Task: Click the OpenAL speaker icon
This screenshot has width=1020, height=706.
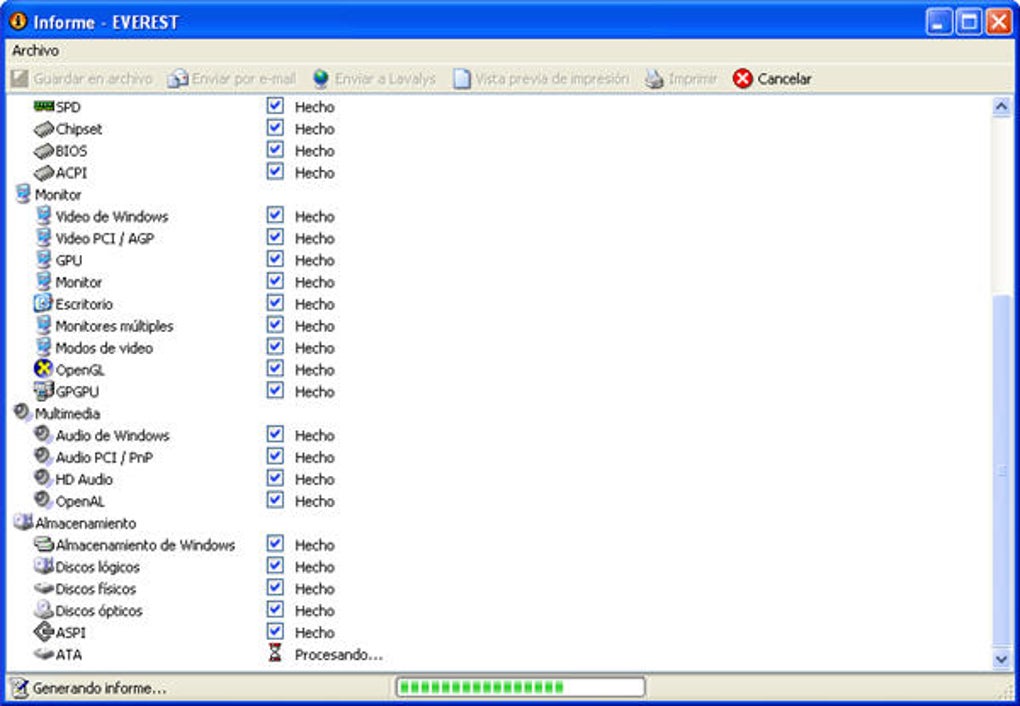Action: point(43,500)
